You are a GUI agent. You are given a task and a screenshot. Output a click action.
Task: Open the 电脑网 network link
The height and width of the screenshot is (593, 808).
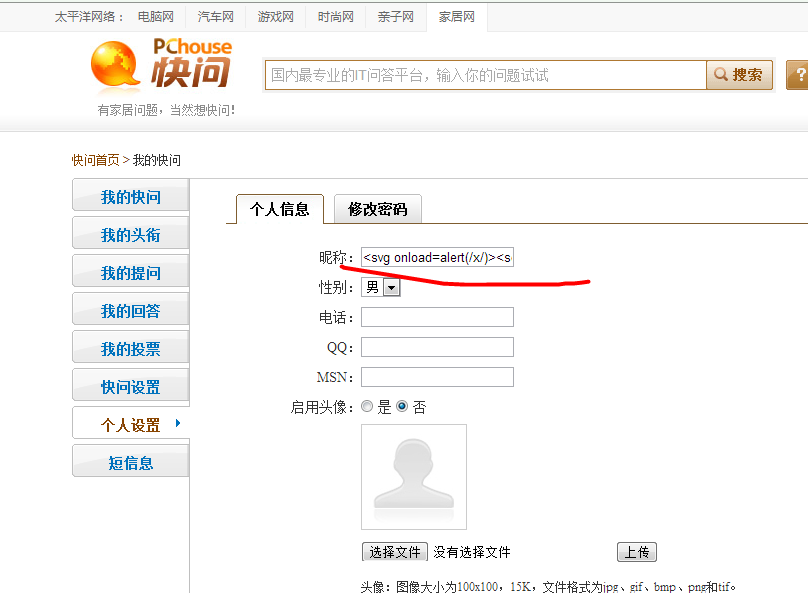[x=156, y=17]
